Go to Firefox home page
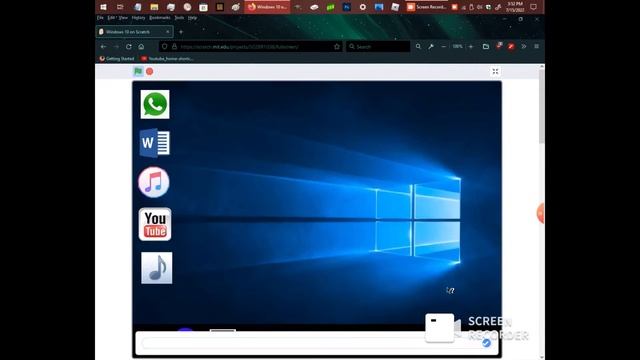640x360 pixels. [141, 47]
